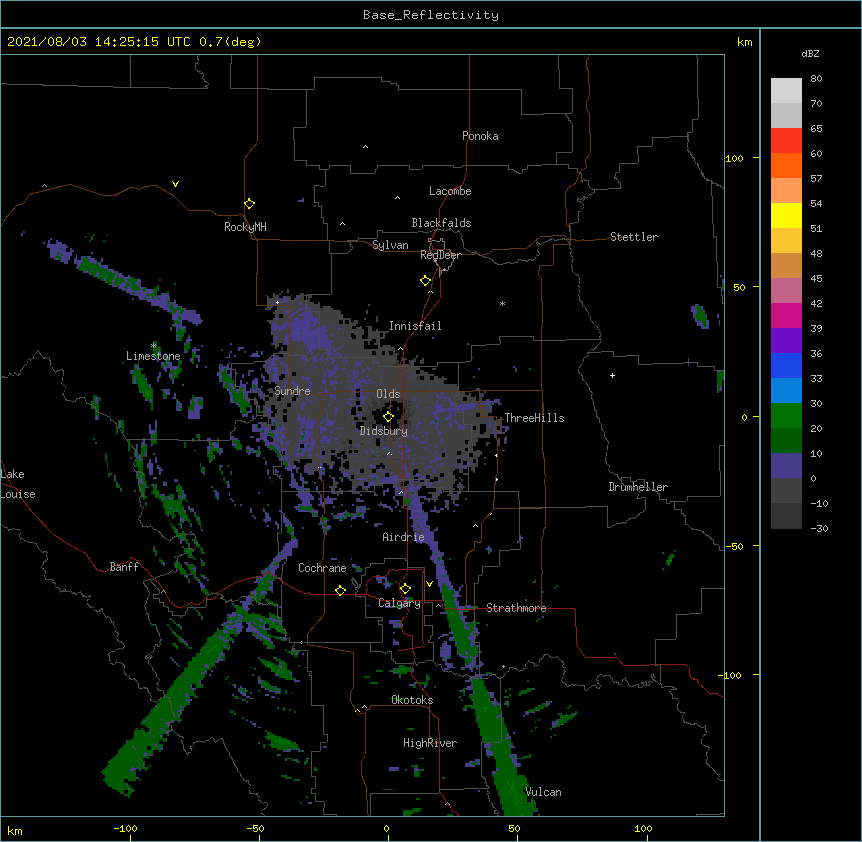
Task: Click the Cochrane label
Action: [x=322, y=568]
